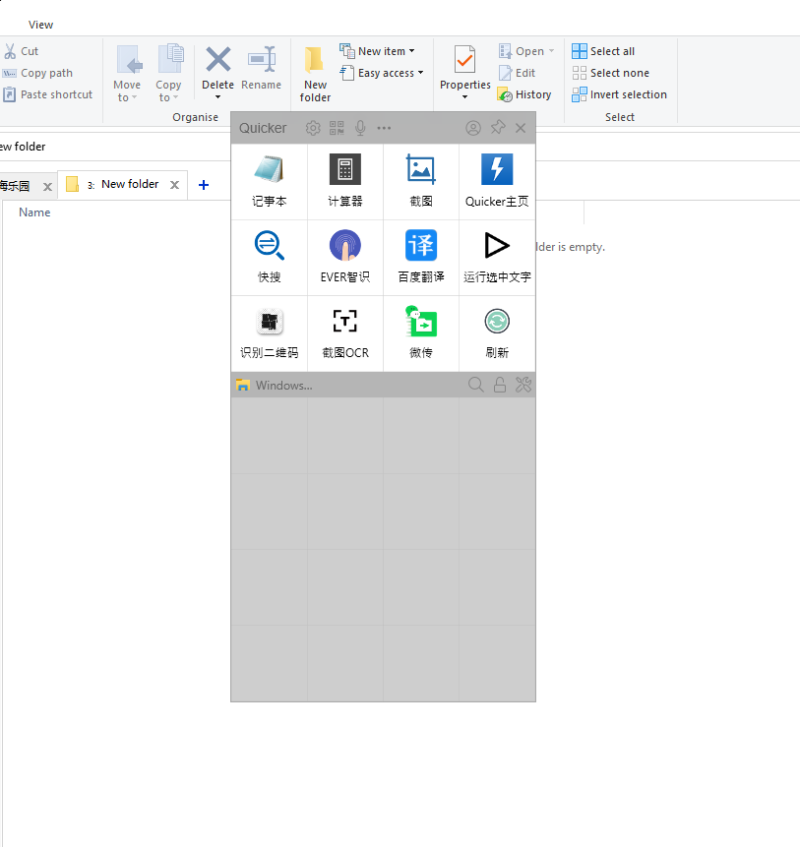Click the Open button in the ribbon
The height and width of the screenshot is (847, 800).
(x=521, y=51)
